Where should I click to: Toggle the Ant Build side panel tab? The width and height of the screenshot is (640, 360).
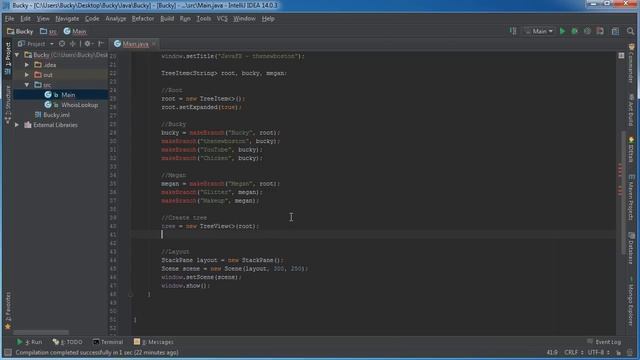(631, 110)
